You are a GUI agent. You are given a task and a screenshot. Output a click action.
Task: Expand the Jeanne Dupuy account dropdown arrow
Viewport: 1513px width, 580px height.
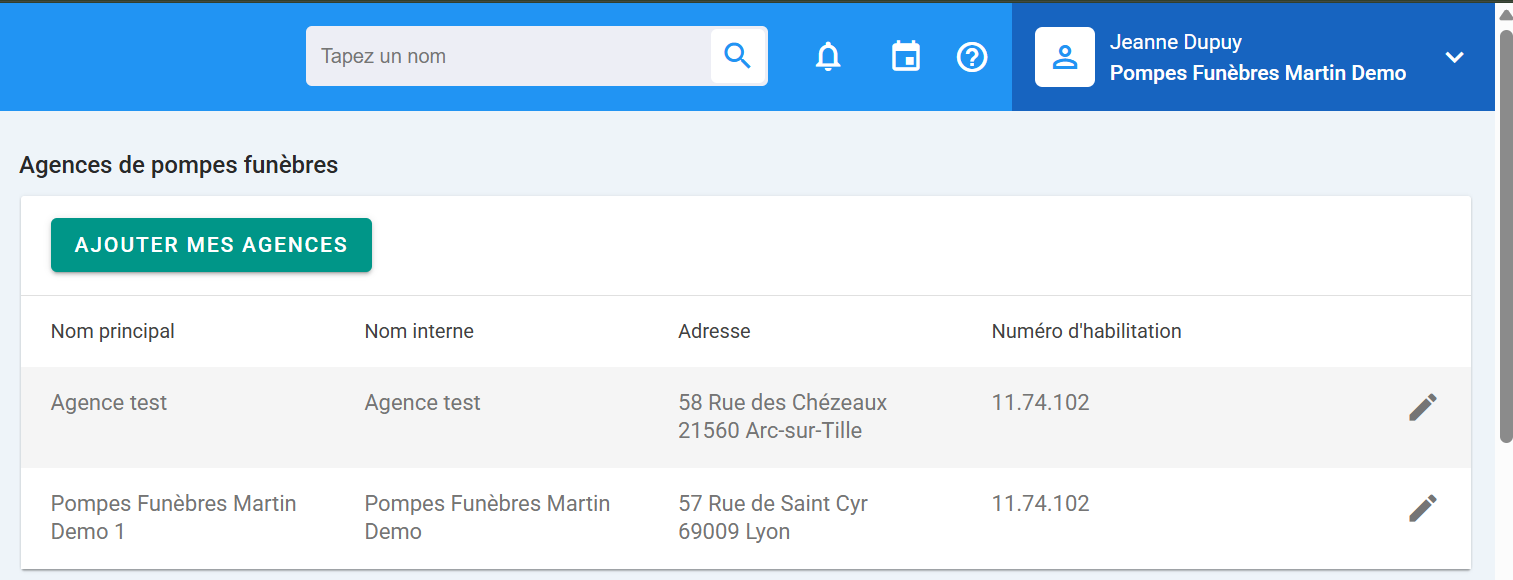(1454, 57)
